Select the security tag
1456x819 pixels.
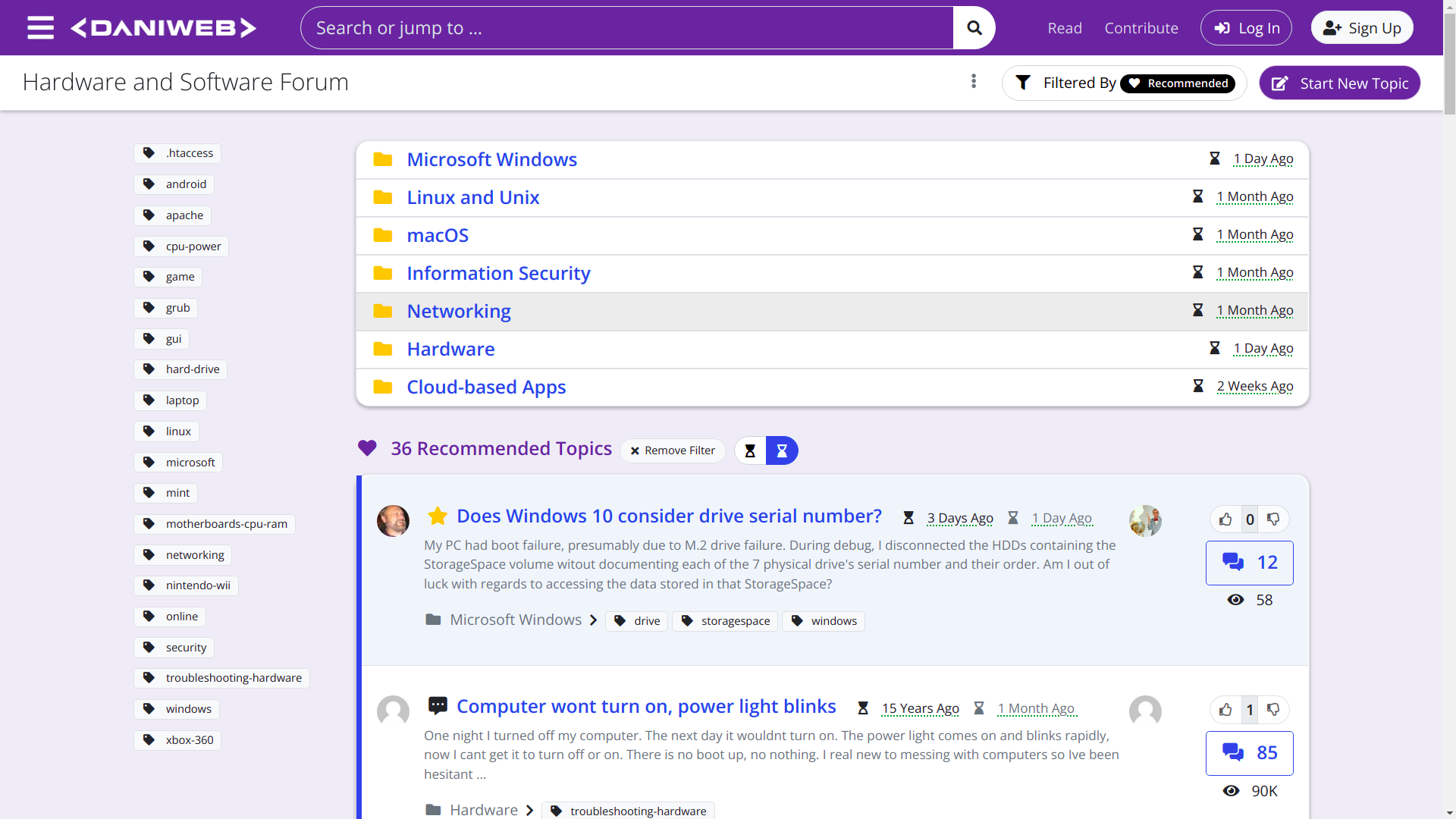pyautogui.click(x=174, y=648)
